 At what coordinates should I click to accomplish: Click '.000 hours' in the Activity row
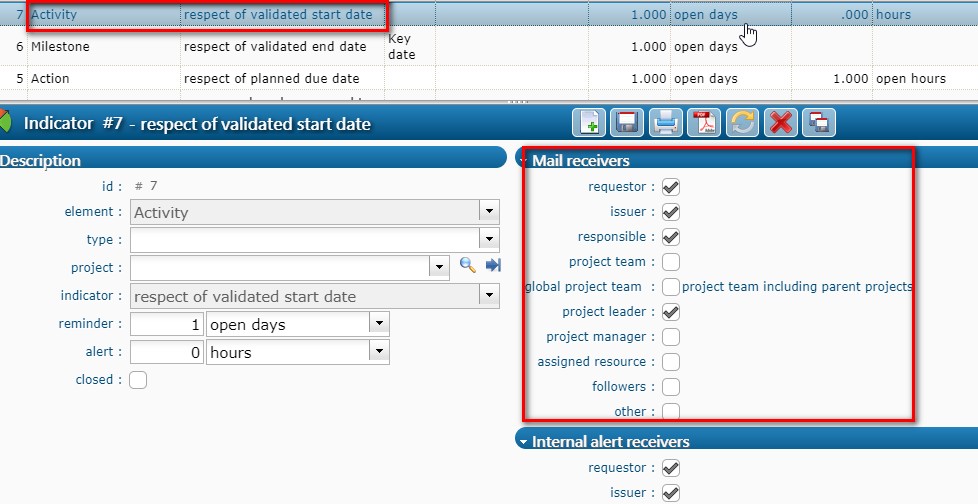click(876, 14)
